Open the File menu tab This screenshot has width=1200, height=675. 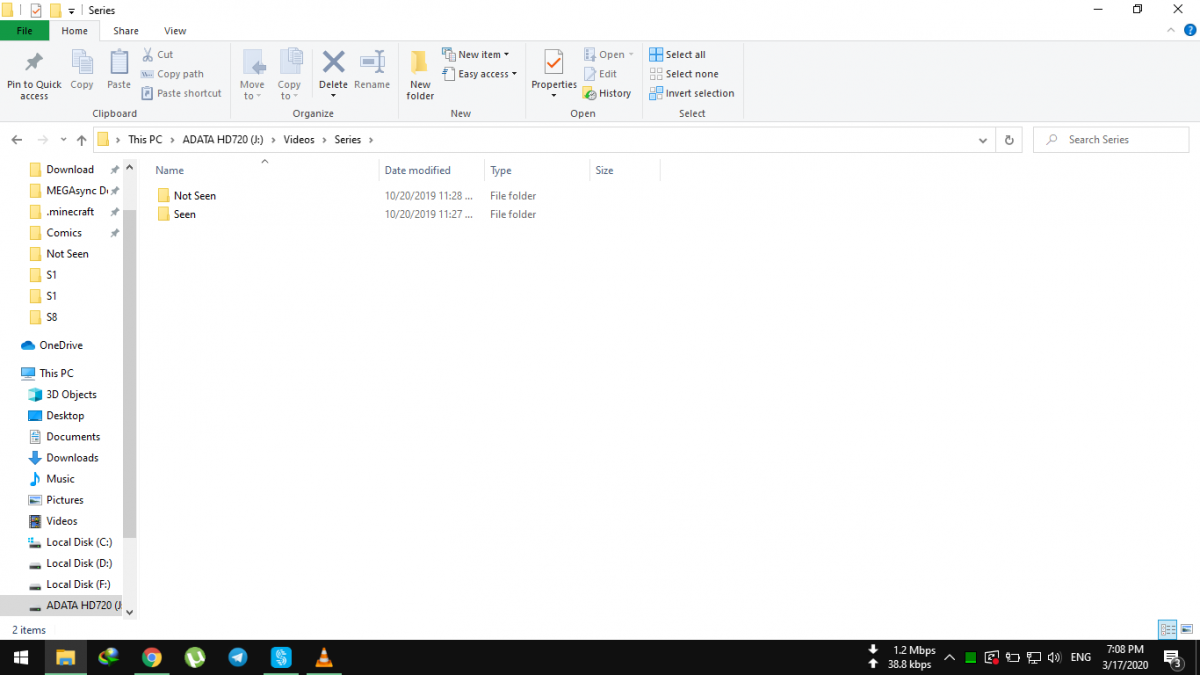(24, 31)
